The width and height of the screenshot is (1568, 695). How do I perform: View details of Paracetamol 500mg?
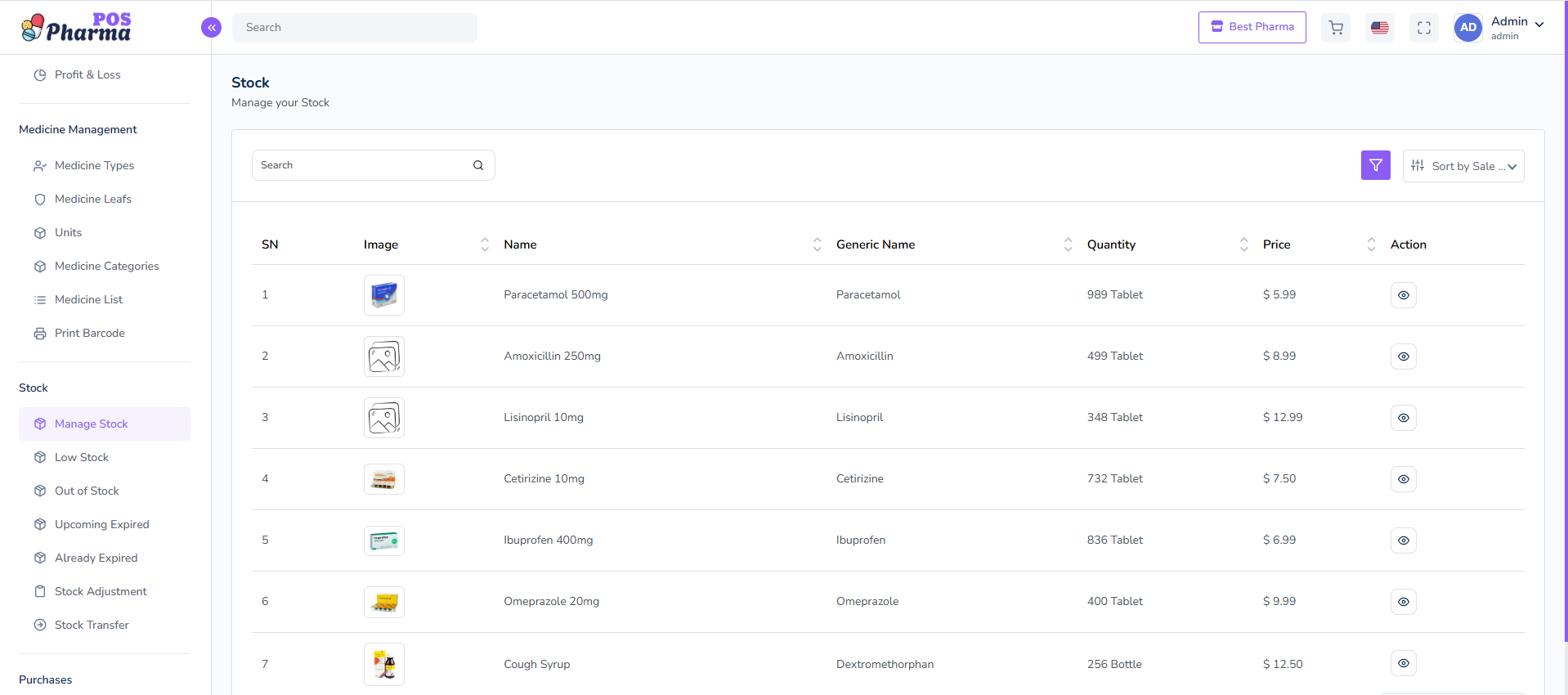point(1403,295)
